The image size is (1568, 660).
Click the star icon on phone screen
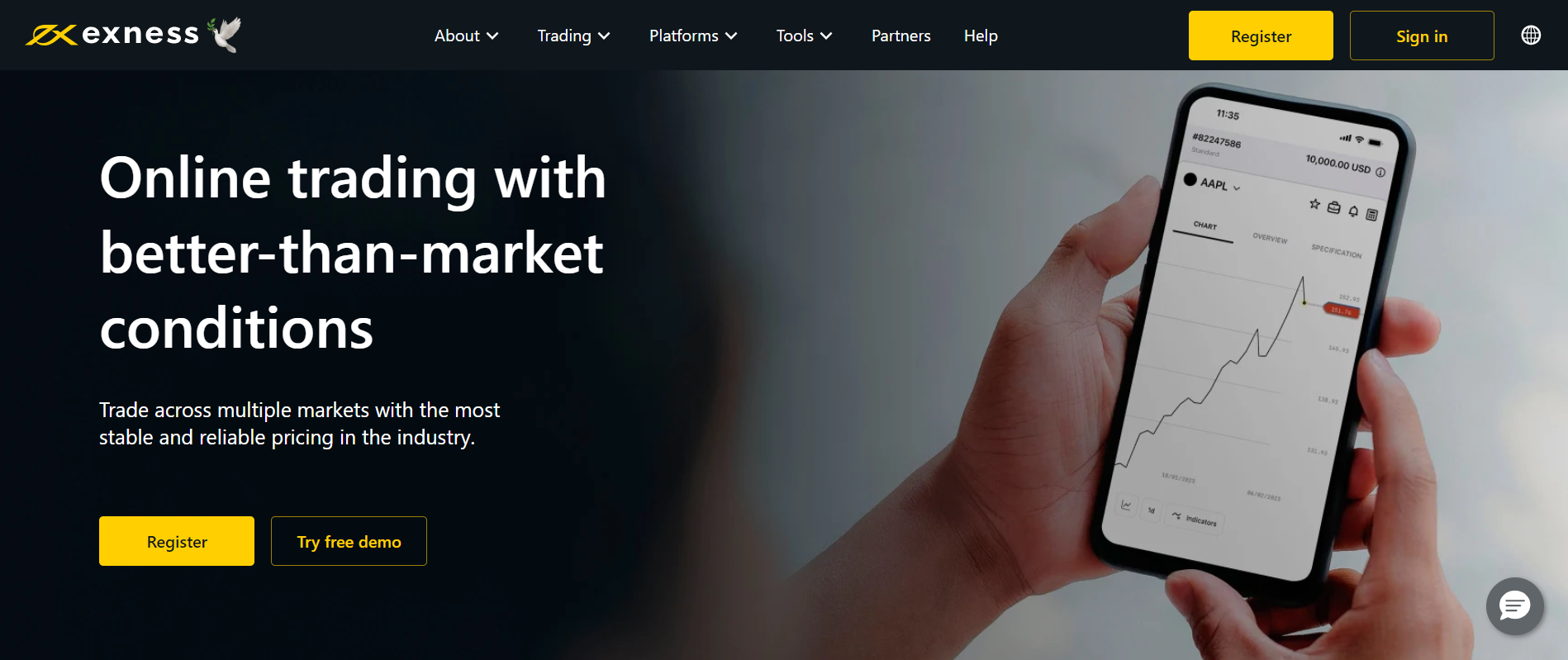(1314, 204)
